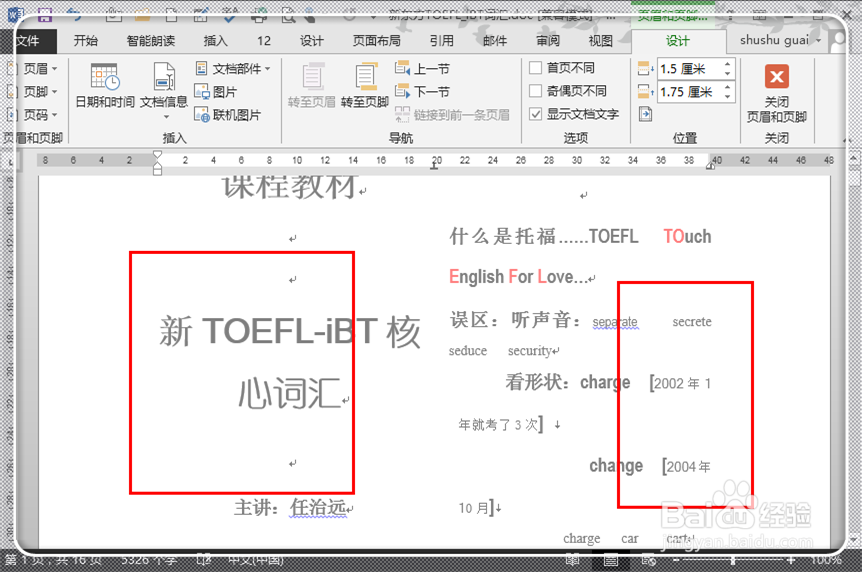Screen dimensions: 862x572
Task: Increase footer distance 1.75 厘米 up arrow
Action: [727, 87]
